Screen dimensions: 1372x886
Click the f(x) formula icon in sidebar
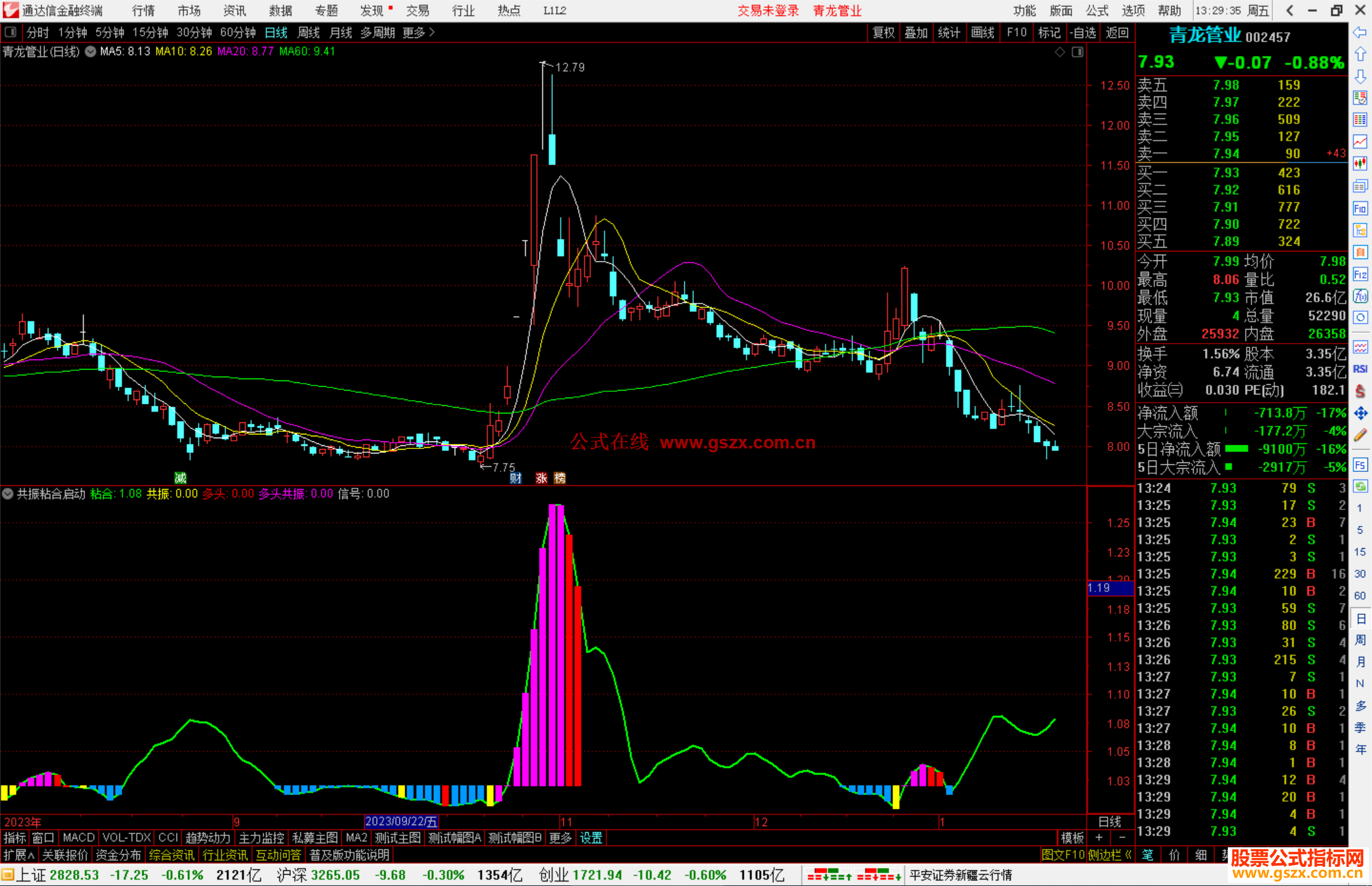[x=1360, y=296]
